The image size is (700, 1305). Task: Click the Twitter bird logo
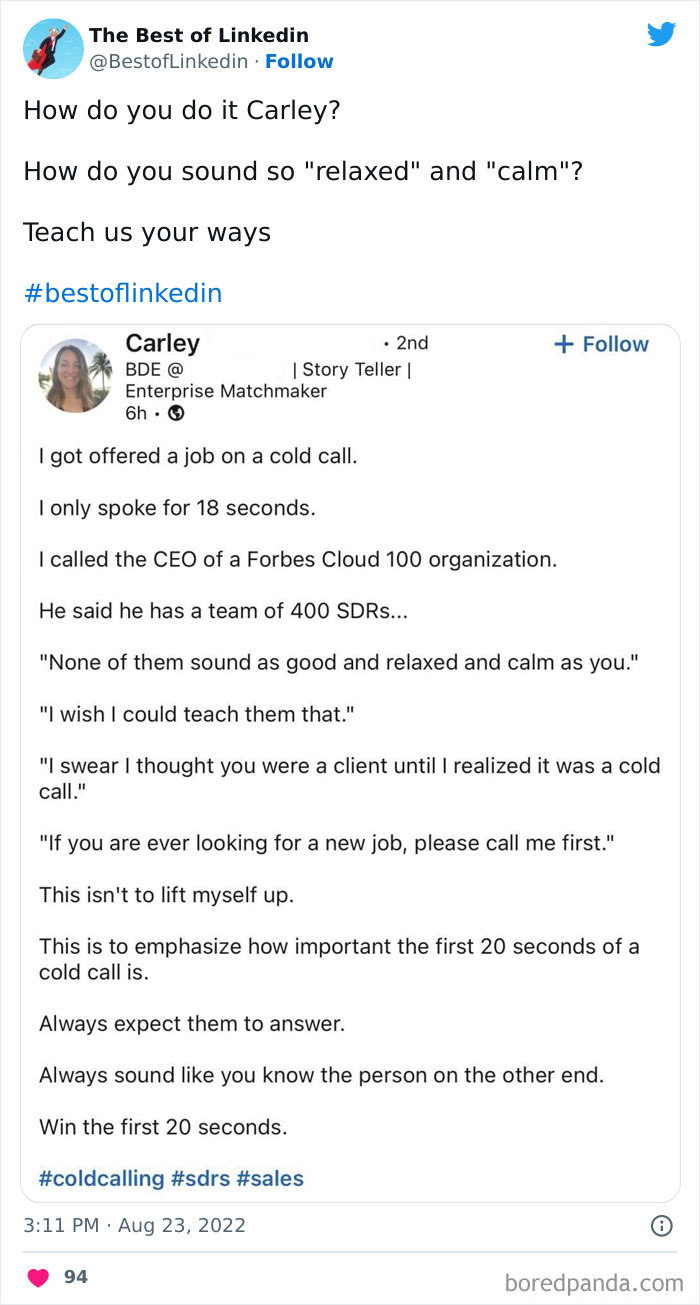662,34
